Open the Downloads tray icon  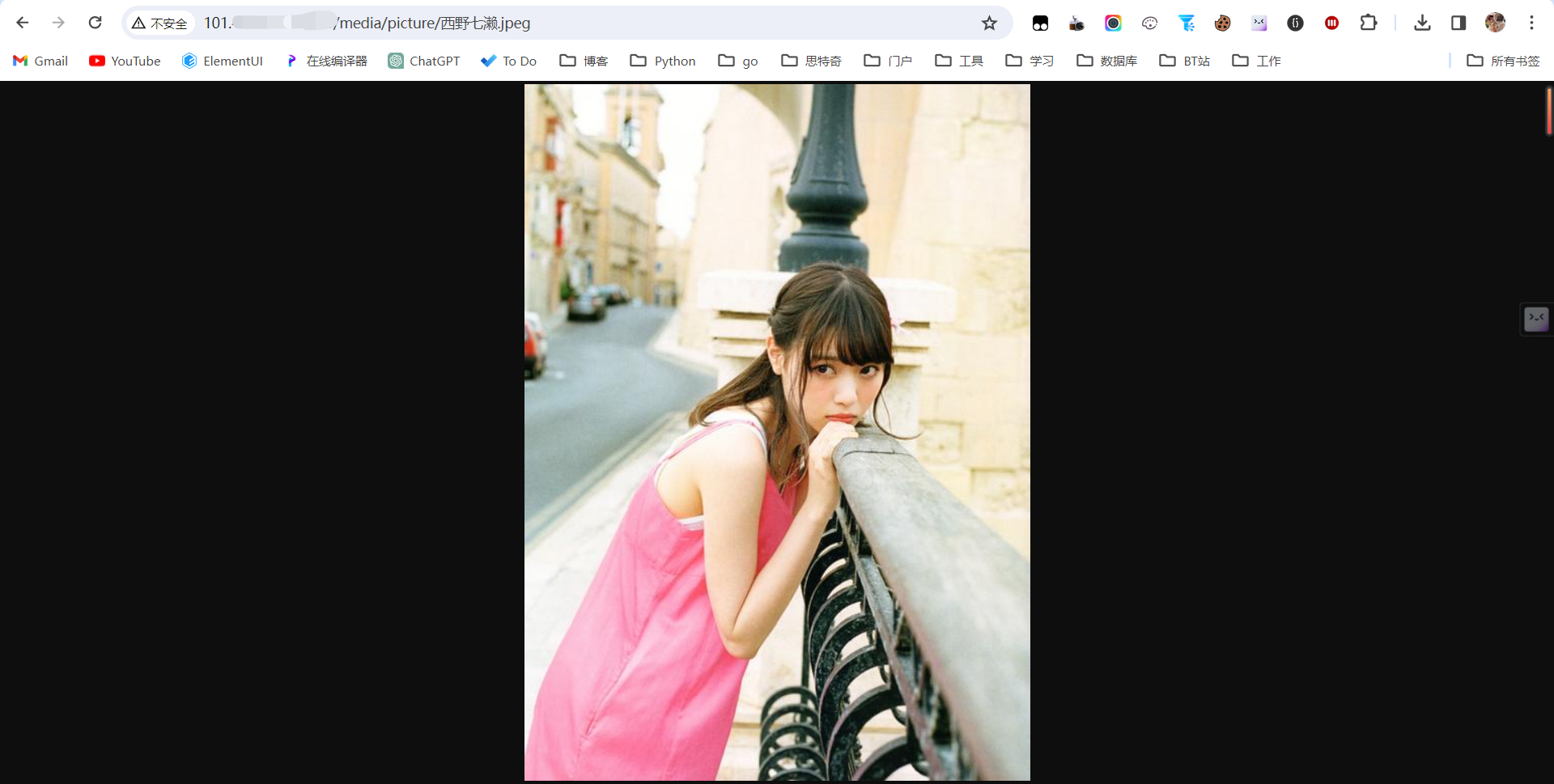(x=1422, y=23)
